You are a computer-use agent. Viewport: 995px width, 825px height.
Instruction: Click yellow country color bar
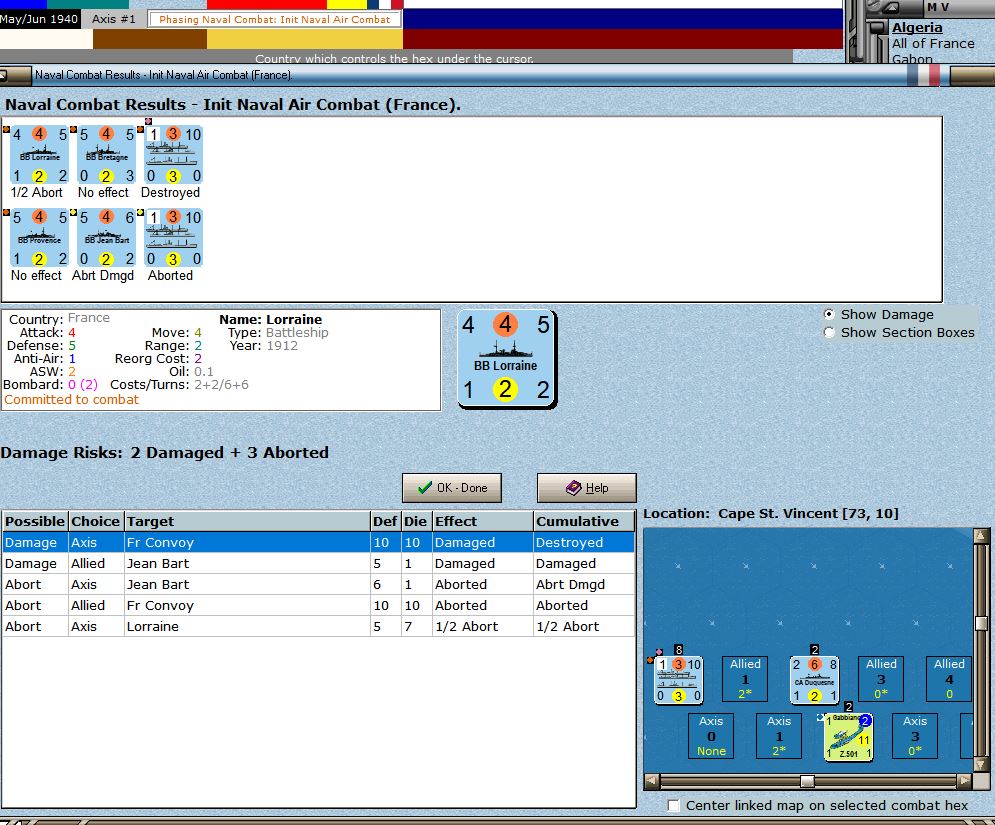click(305, 39)
